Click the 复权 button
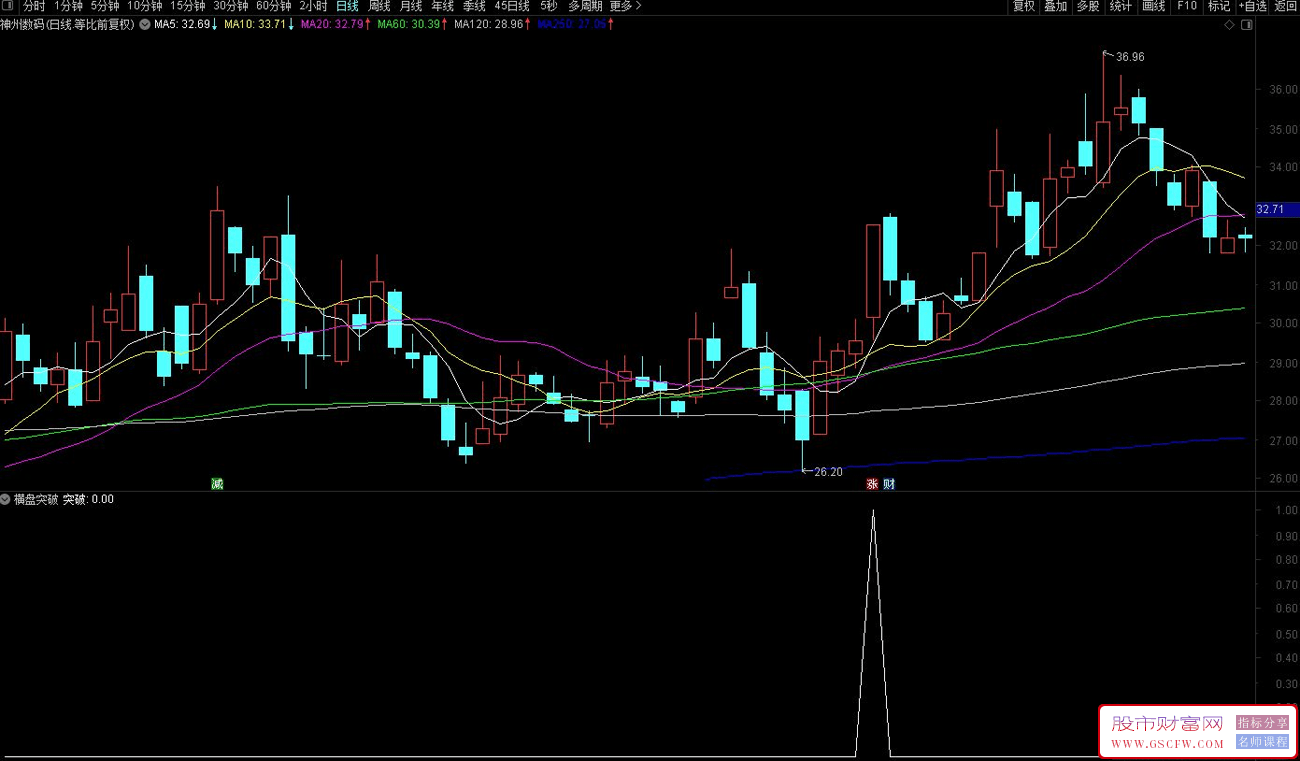Screen dimensions: 1300x761 [1024, 6]
